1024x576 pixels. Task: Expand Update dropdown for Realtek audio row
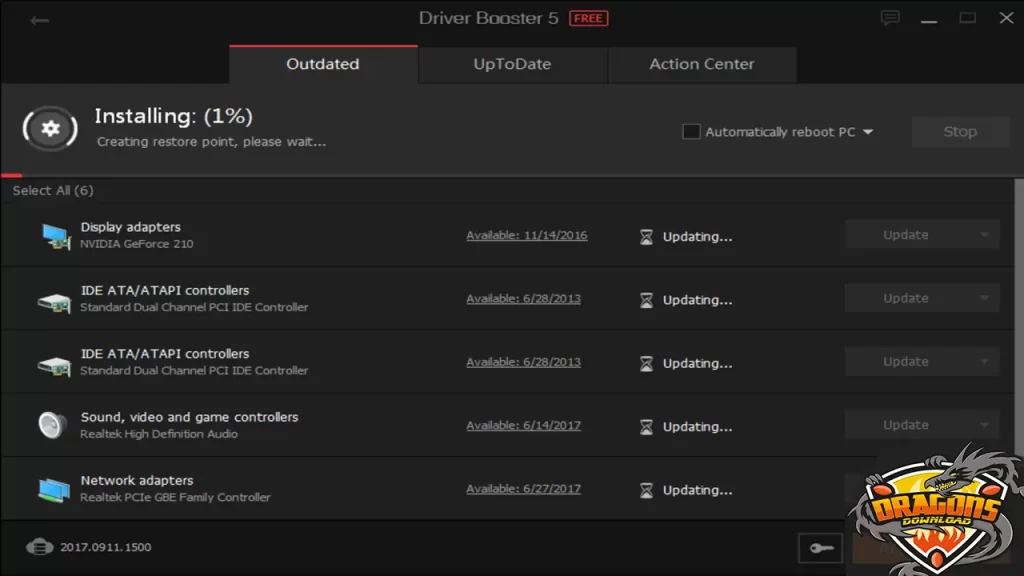point(984,424)
